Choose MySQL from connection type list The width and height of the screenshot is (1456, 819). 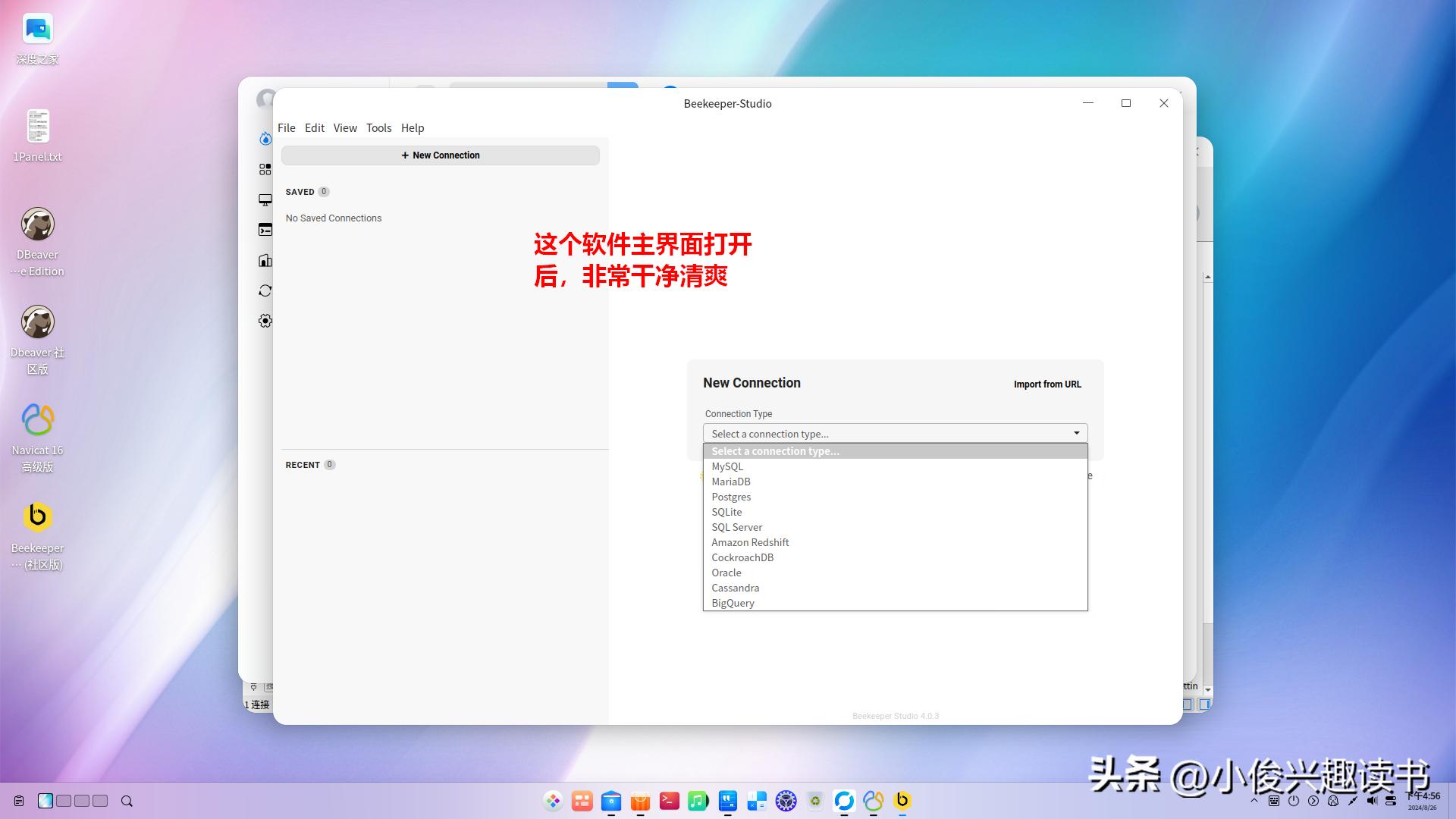[x=895, y=466]
